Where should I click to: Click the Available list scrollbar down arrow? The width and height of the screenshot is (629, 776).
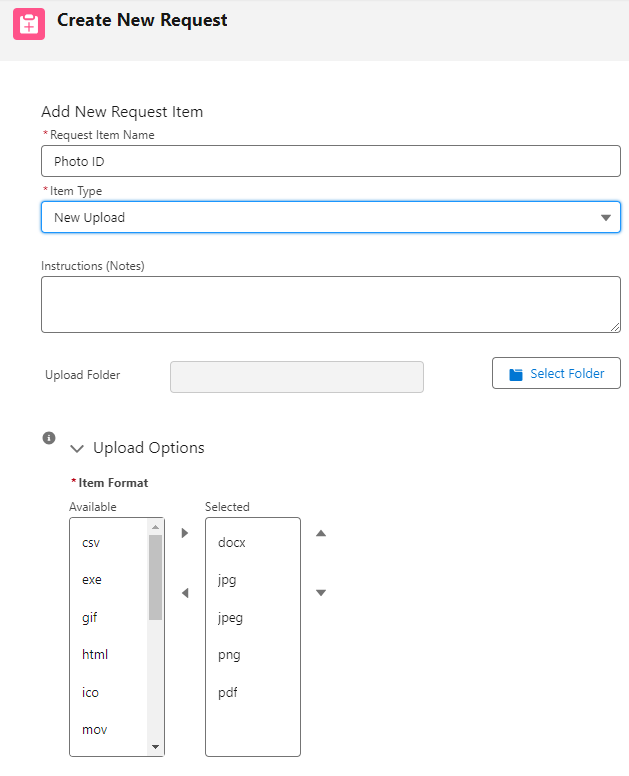(155, 747)
